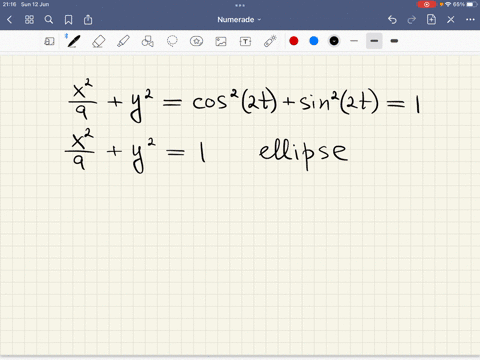480x360 pixels.
Task: Open the Numerade title dropdown
Action: pyautogui.click(x=239, y=20)
